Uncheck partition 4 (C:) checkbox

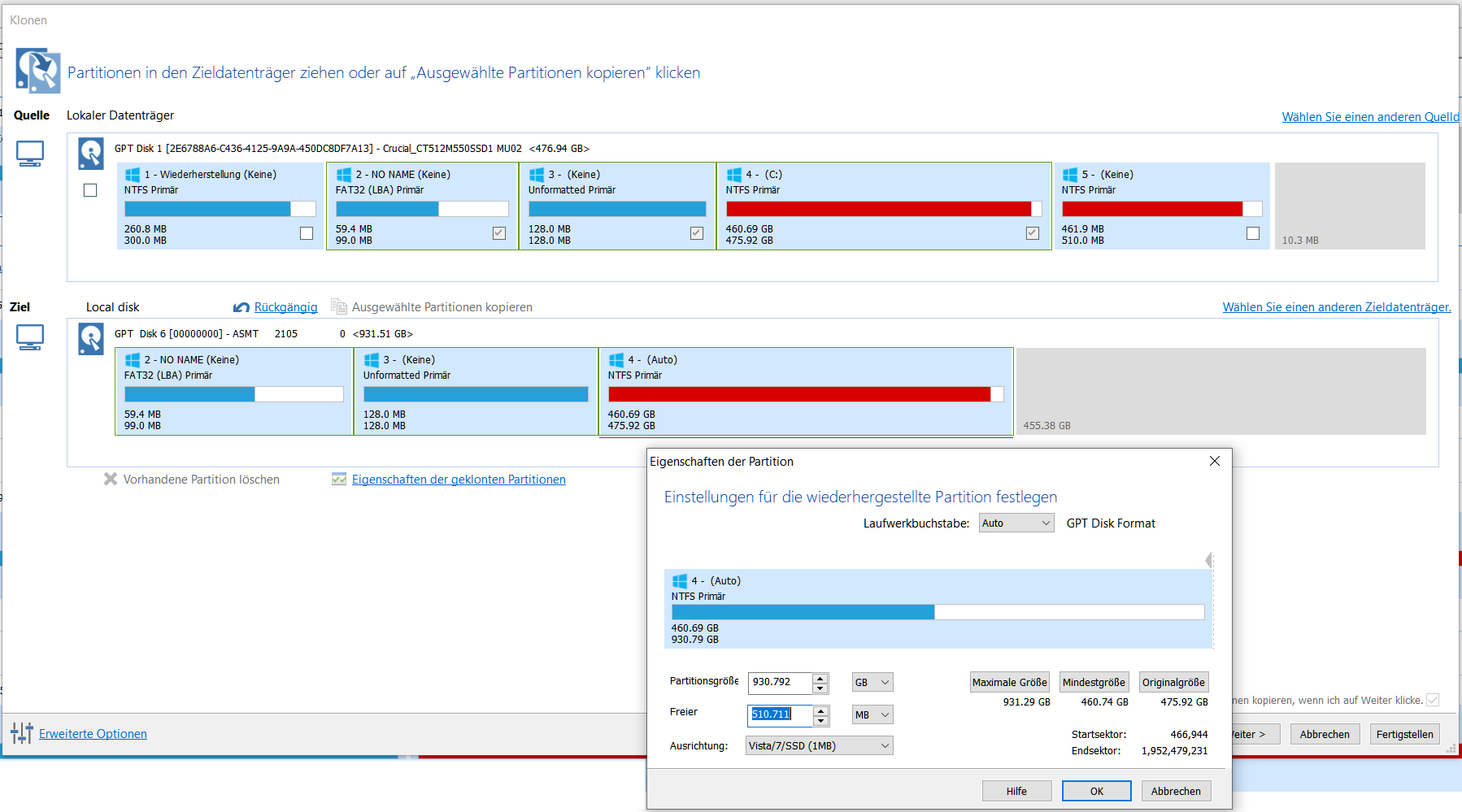click(x=1033, y=233)
